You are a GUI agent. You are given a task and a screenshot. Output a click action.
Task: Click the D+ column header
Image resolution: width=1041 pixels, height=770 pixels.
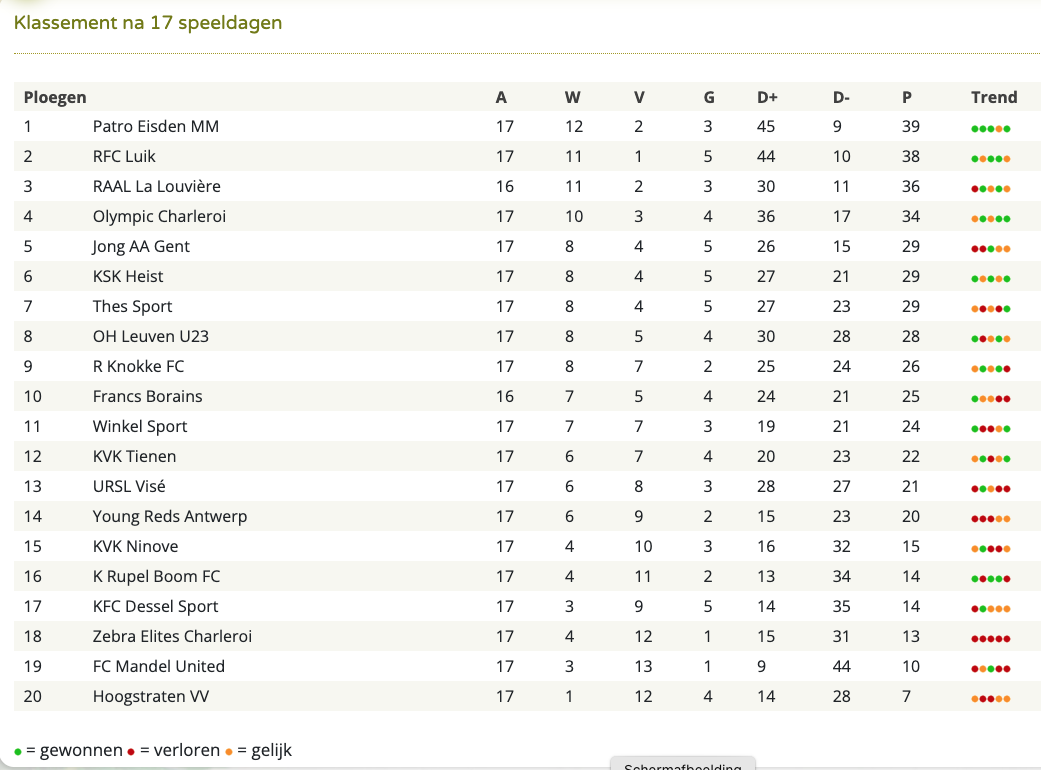767,97
